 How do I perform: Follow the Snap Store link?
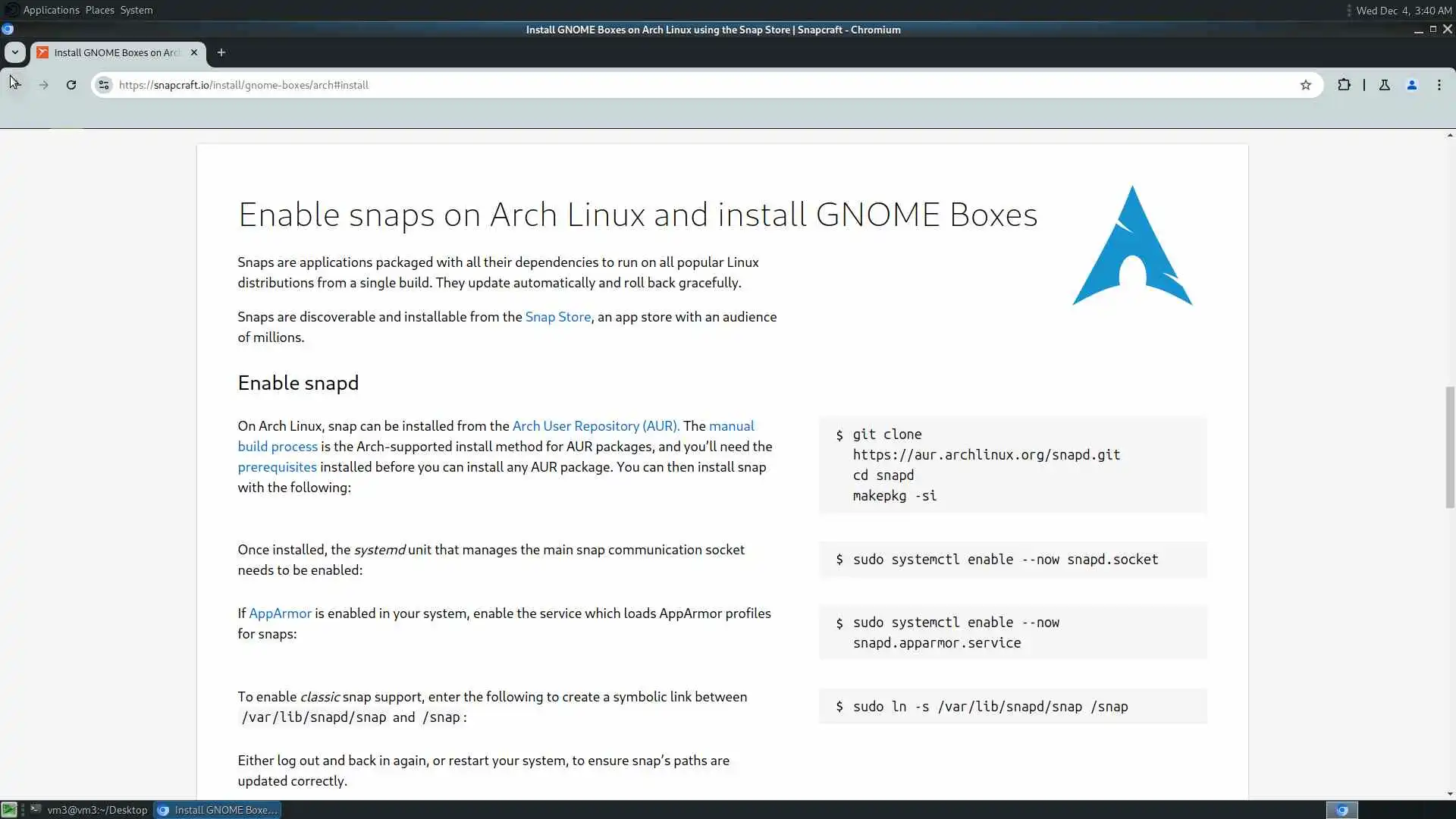pyautogui.click(x=557, y=317)
